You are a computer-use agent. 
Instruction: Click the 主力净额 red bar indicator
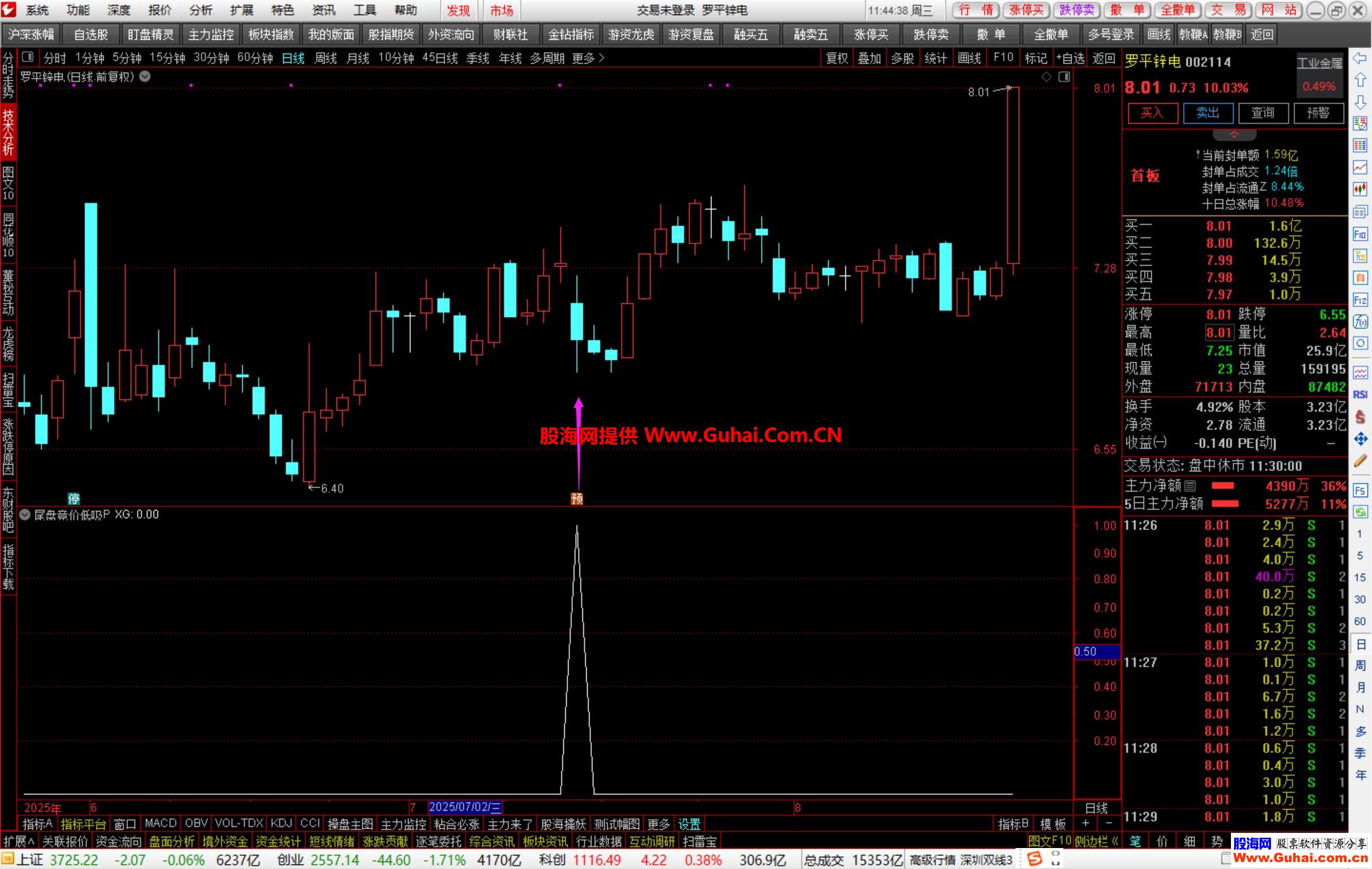(x=1223, y=486)
